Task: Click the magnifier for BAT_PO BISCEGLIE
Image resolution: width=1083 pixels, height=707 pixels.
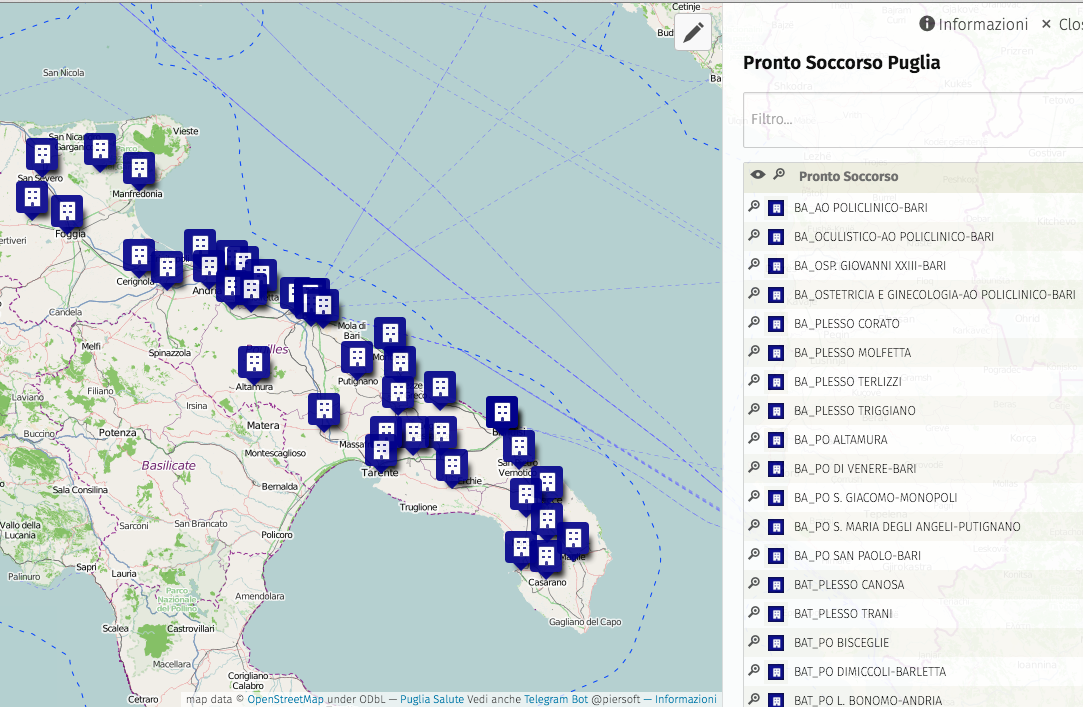Action: pyautogui.click(x=754, y=641)
